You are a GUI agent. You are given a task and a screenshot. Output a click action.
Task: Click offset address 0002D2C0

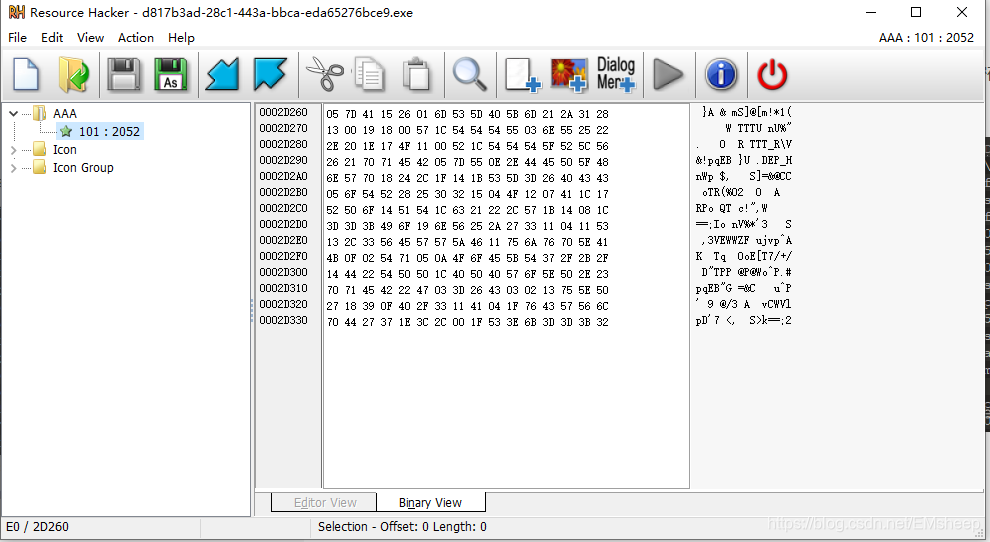(283, 208)
